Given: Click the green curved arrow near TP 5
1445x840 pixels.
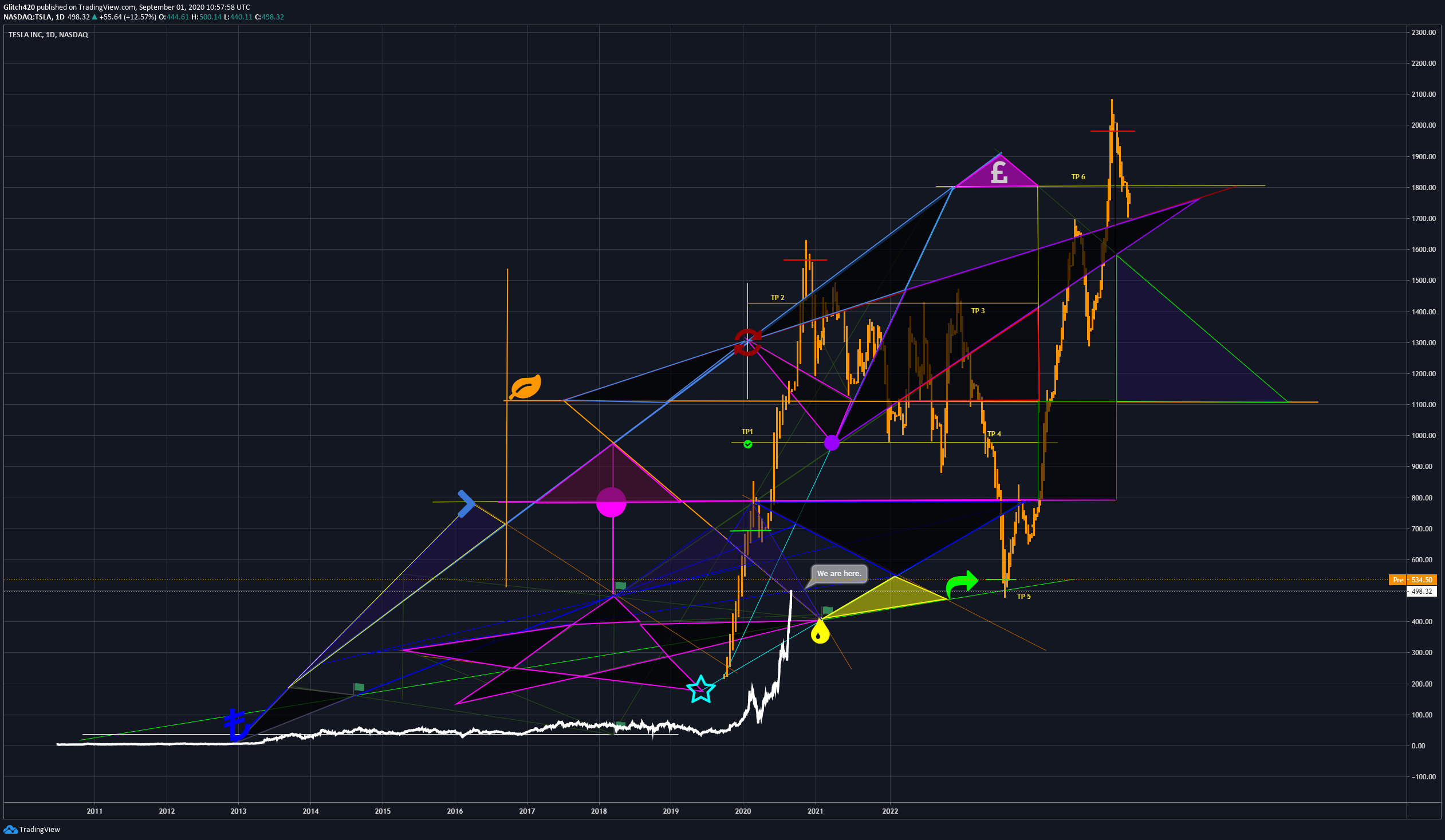Looking at the screenshot, I should (961, 583).
